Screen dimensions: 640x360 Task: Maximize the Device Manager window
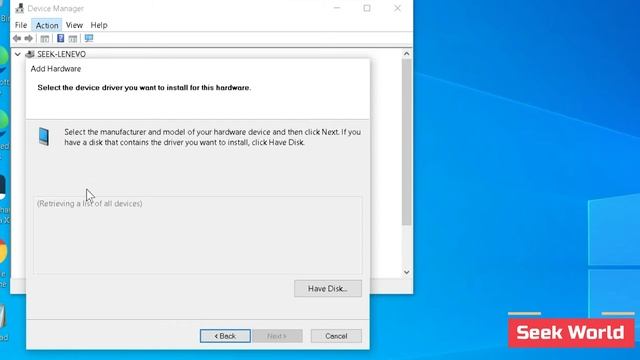(x=367, y=8)
